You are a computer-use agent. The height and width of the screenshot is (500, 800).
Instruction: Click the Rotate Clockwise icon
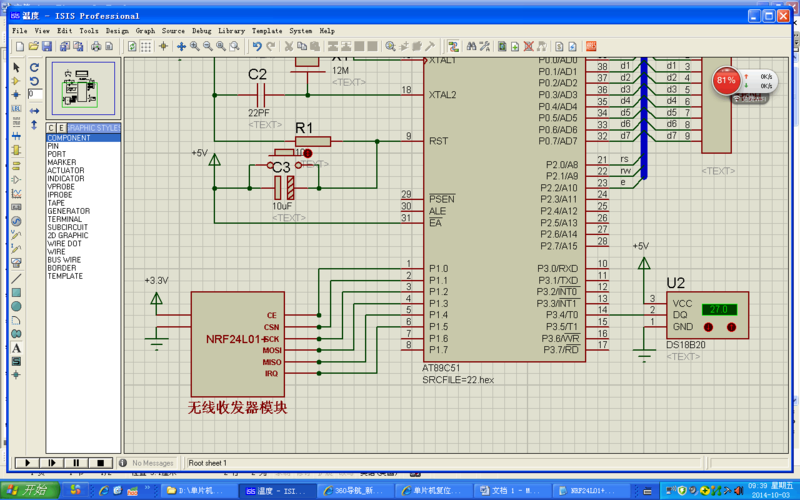point(34,67)
